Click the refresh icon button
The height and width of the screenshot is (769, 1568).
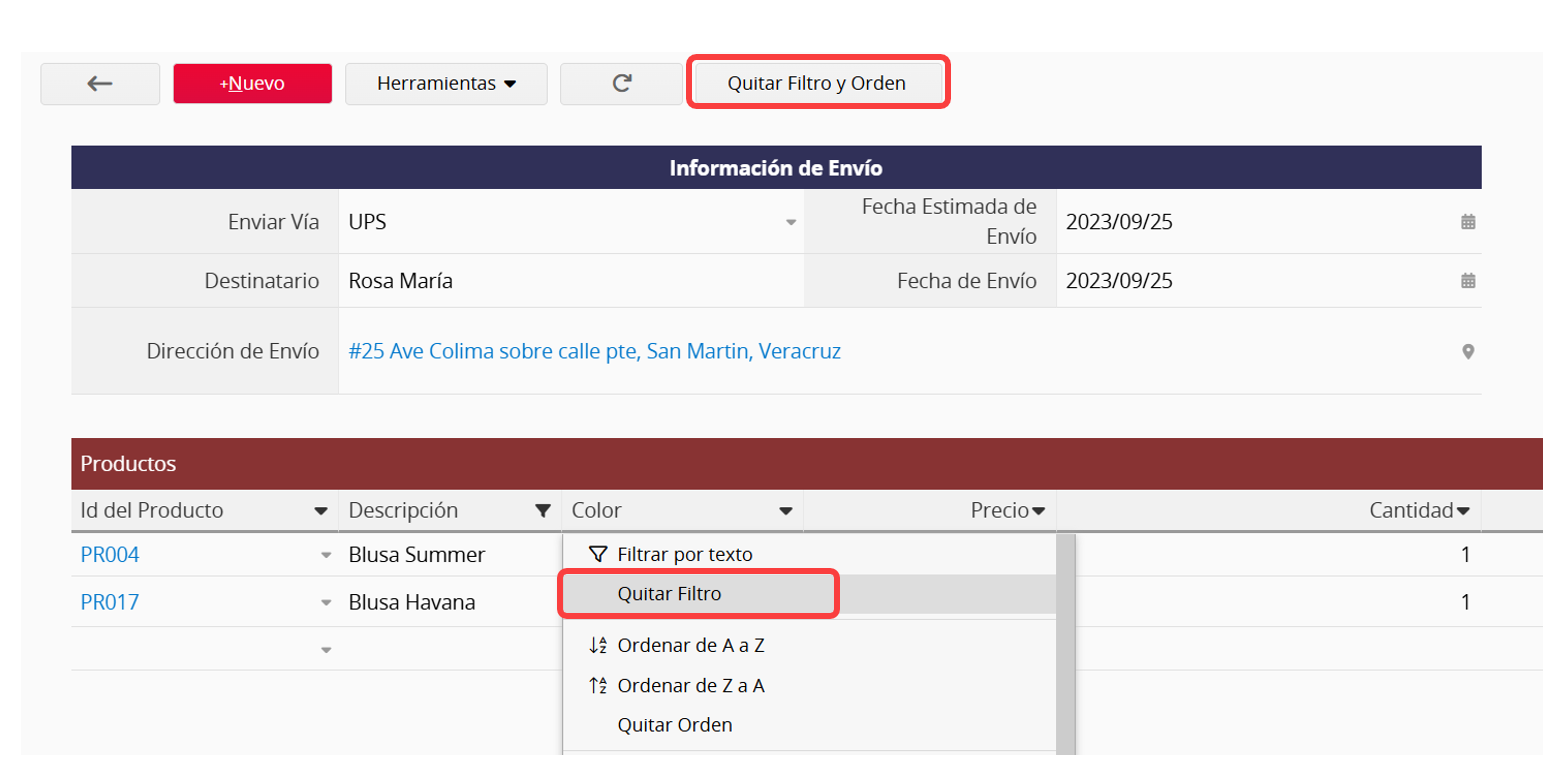tap(621, 84)
